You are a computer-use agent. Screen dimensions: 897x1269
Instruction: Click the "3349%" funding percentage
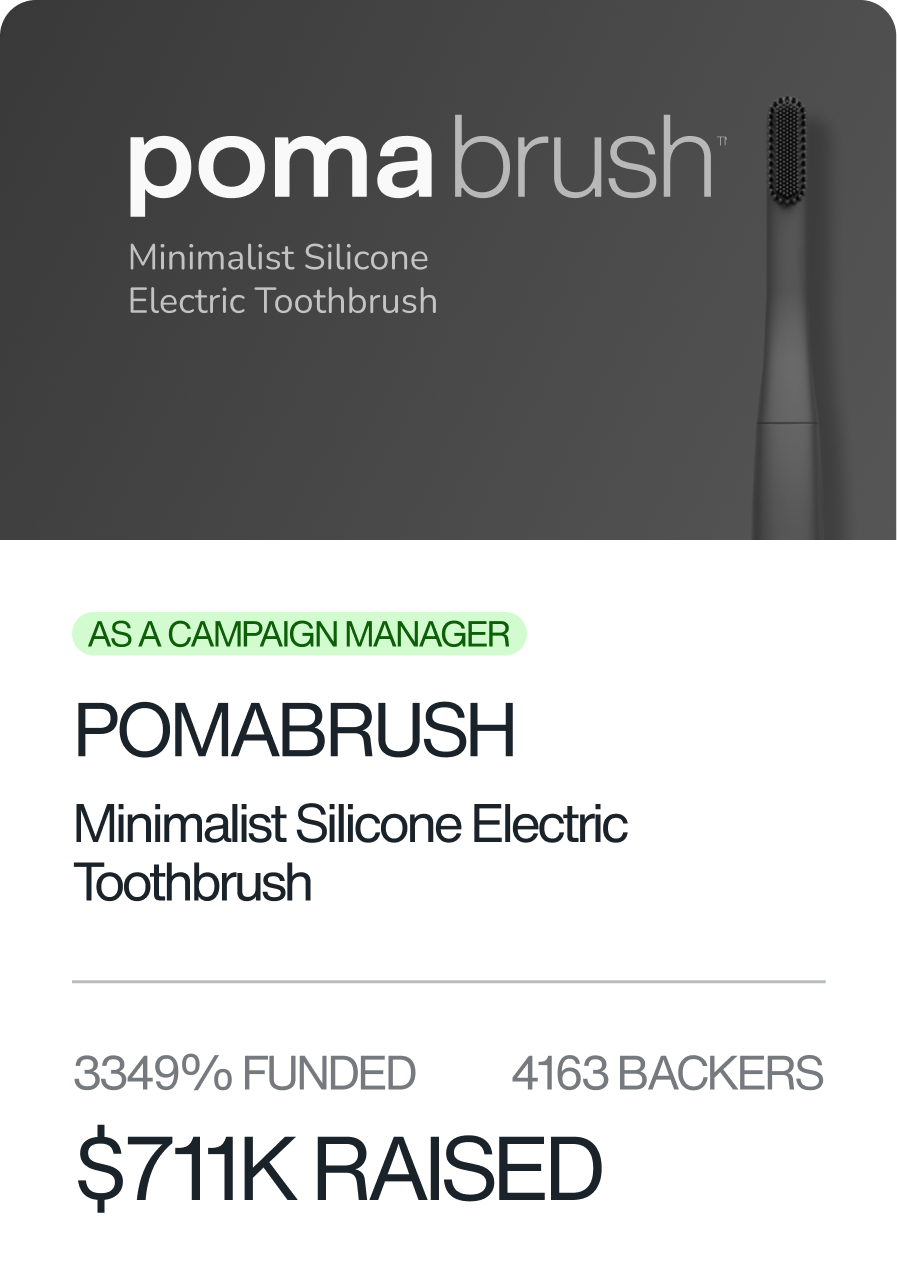click(153, 1074)
